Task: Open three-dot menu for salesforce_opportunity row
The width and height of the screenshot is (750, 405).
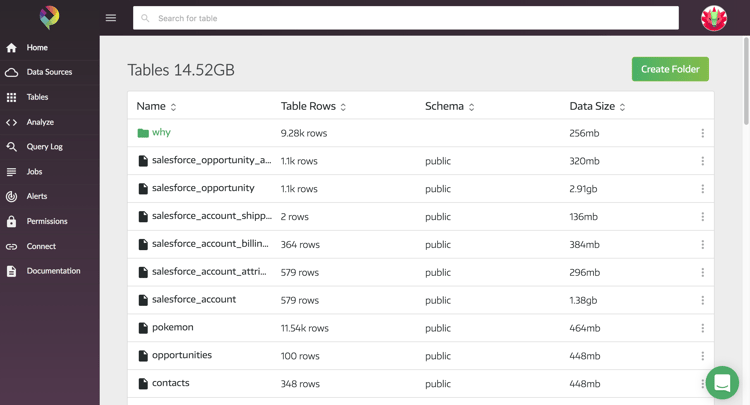Action: 702,189
